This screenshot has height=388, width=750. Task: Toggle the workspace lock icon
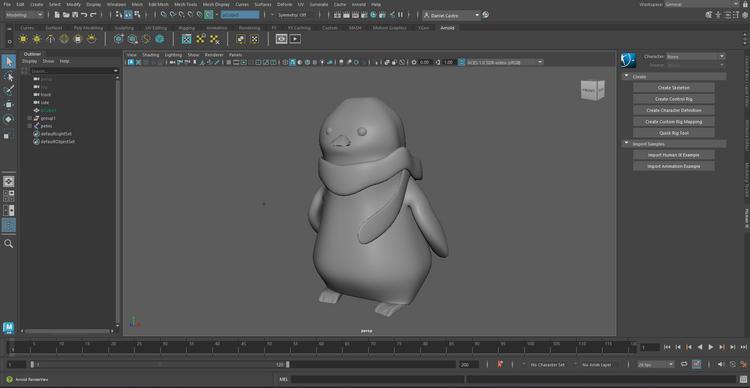point(744,4)
